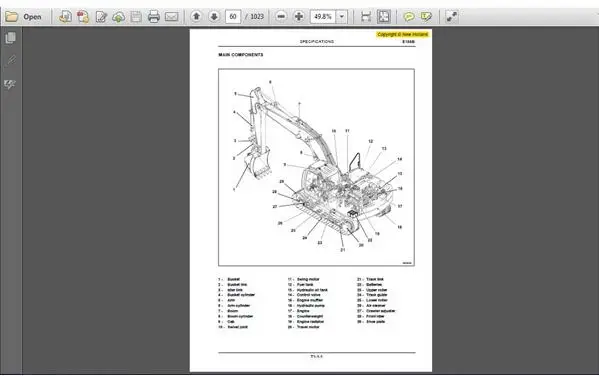Image resolution: width=599 pixels, height=376 pixels.
Task: Print the document using the printer icon
Action: pyautogui.click(x=154, y=17)
